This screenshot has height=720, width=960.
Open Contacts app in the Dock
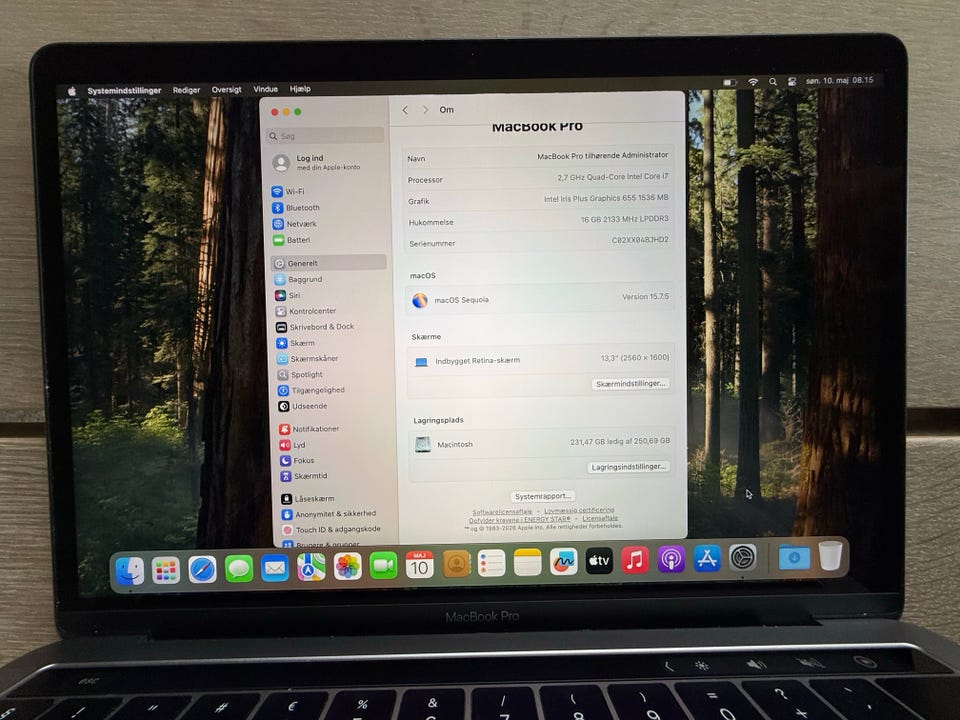[456, 564]
